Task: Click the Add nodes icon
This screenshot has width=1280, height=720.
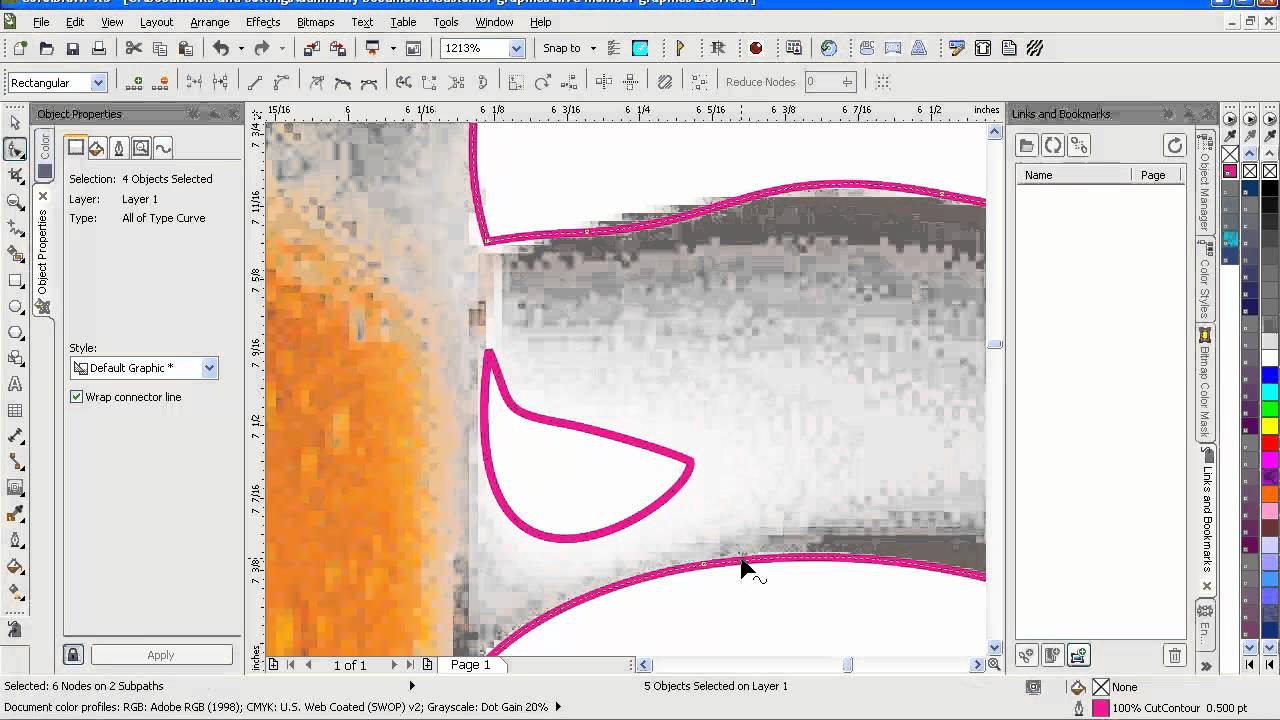Action: point(133,82)
